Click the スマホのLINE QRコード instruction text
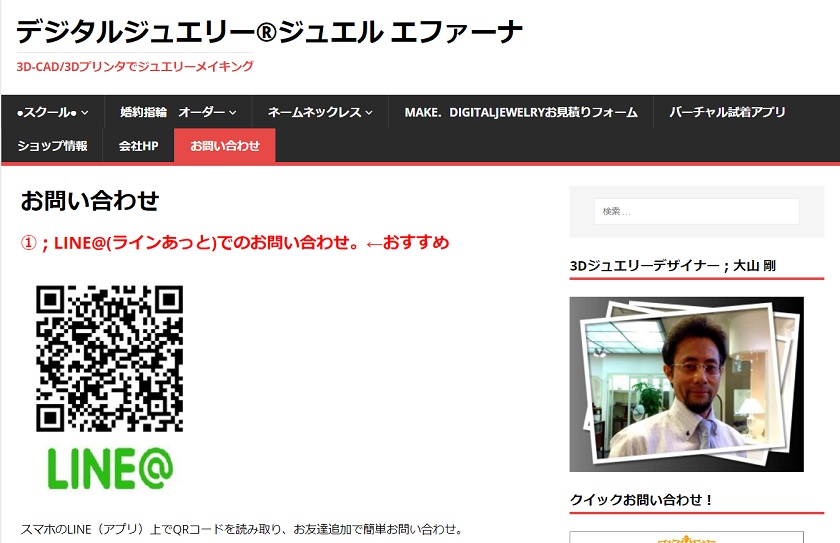 [x=241, y=529]
